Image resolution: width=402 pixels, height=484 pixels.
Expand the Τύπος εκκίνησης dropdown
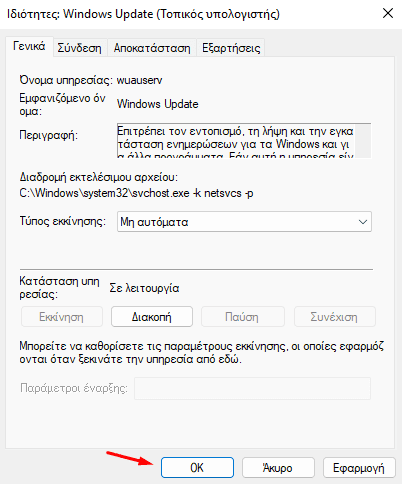pos(244,222)
